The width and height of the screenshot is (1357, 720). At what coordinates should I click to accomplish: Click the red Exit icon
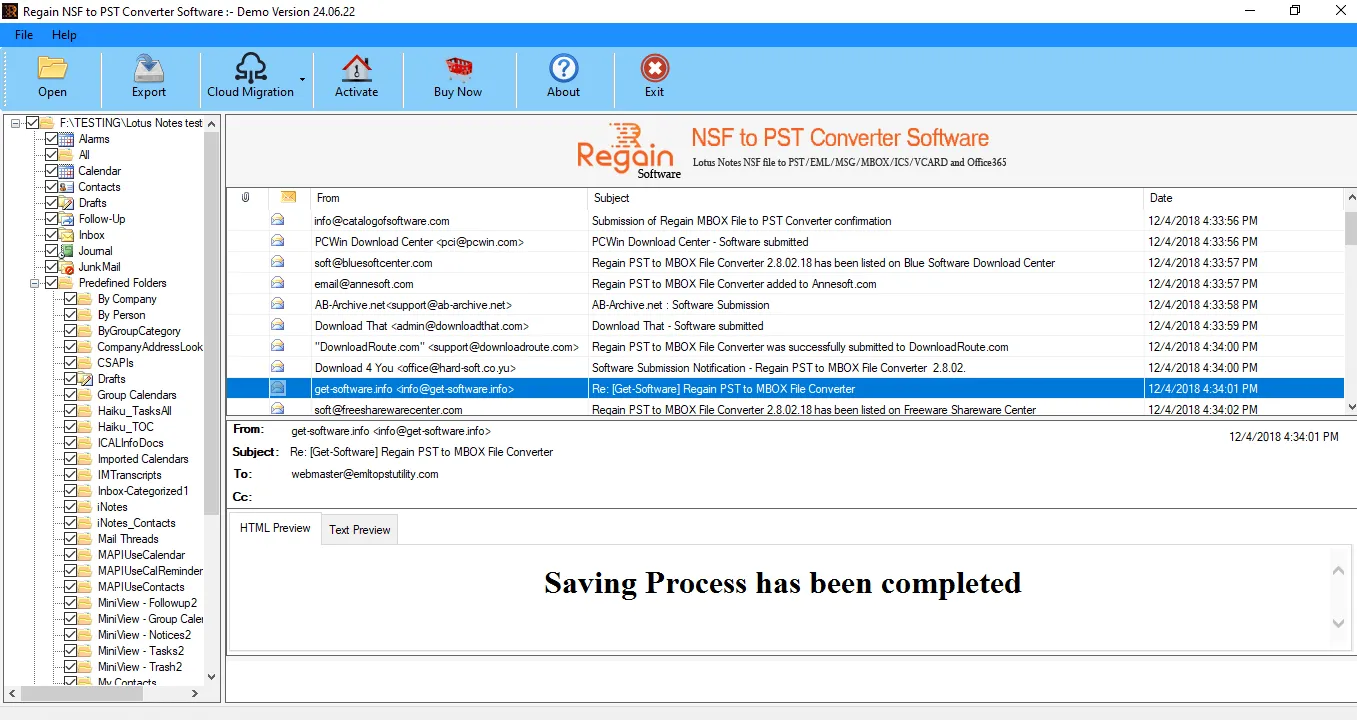(655, 68)
